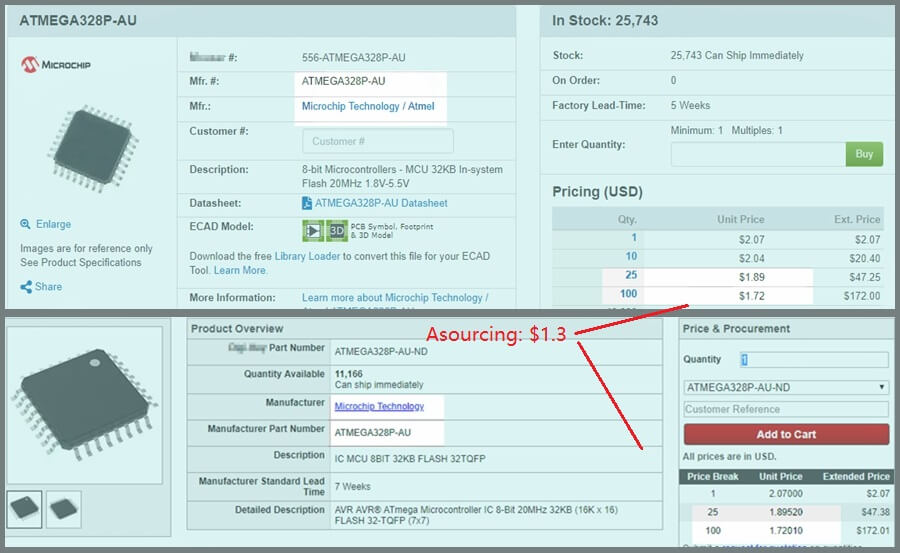Click the 556-ATMEGA328P-AU part number text
This screenshot has width=900, height=553.
pyautogui.click(x=354, y=57)
